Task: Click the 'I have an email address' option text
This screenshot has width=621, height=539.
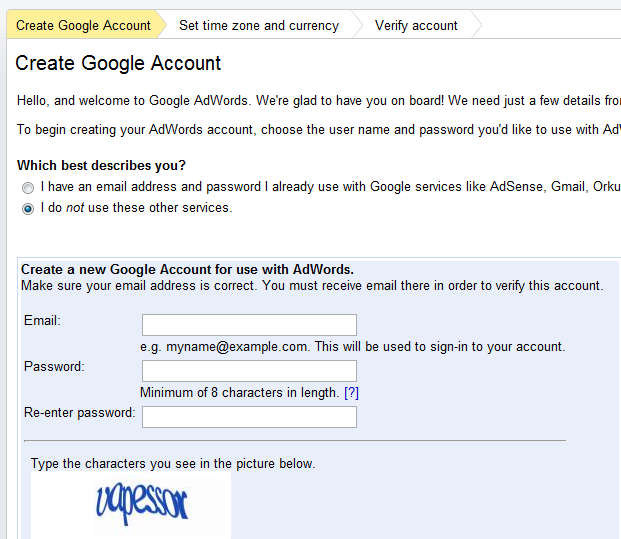Action: click(330, 187)
